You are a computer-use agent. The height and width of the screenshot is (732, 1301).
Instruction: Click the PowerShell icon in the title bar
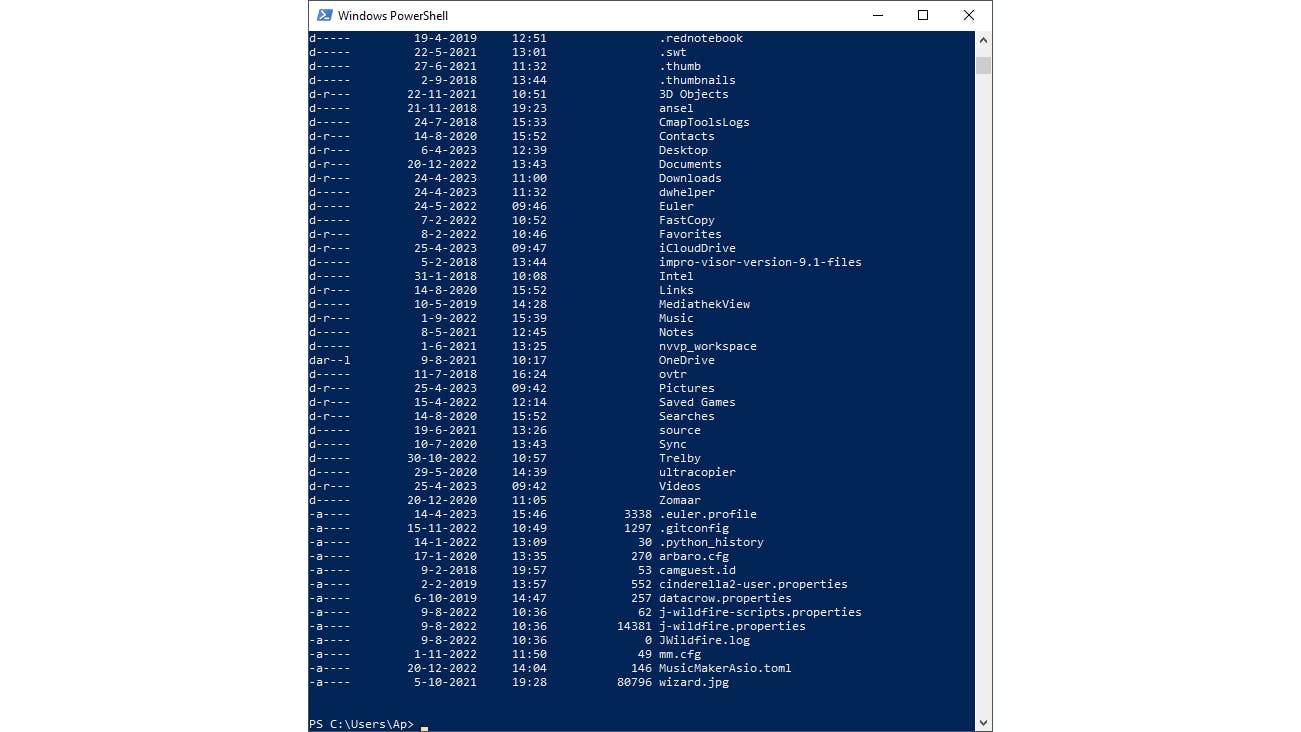click(x=325, y=15)
